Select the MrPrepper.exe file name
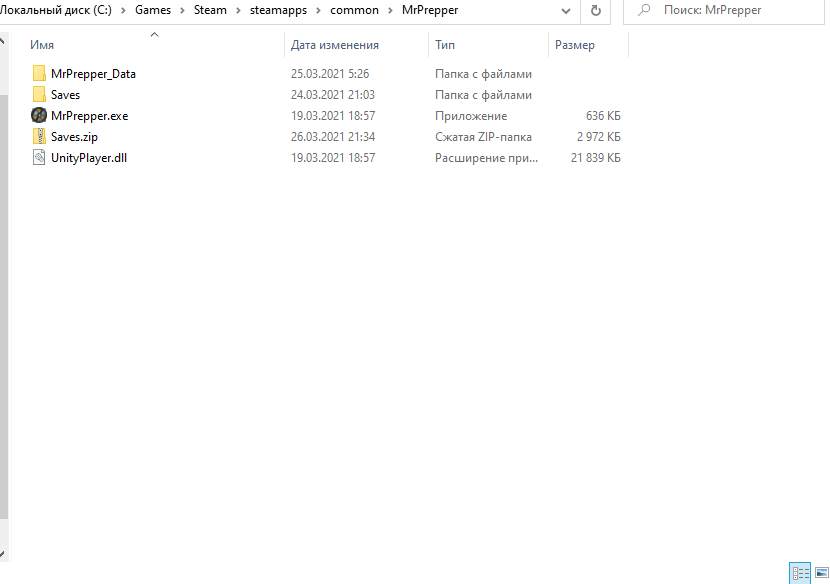Viewport: 830px width, 584px height. pyautogui.click(x=89, y=116)
